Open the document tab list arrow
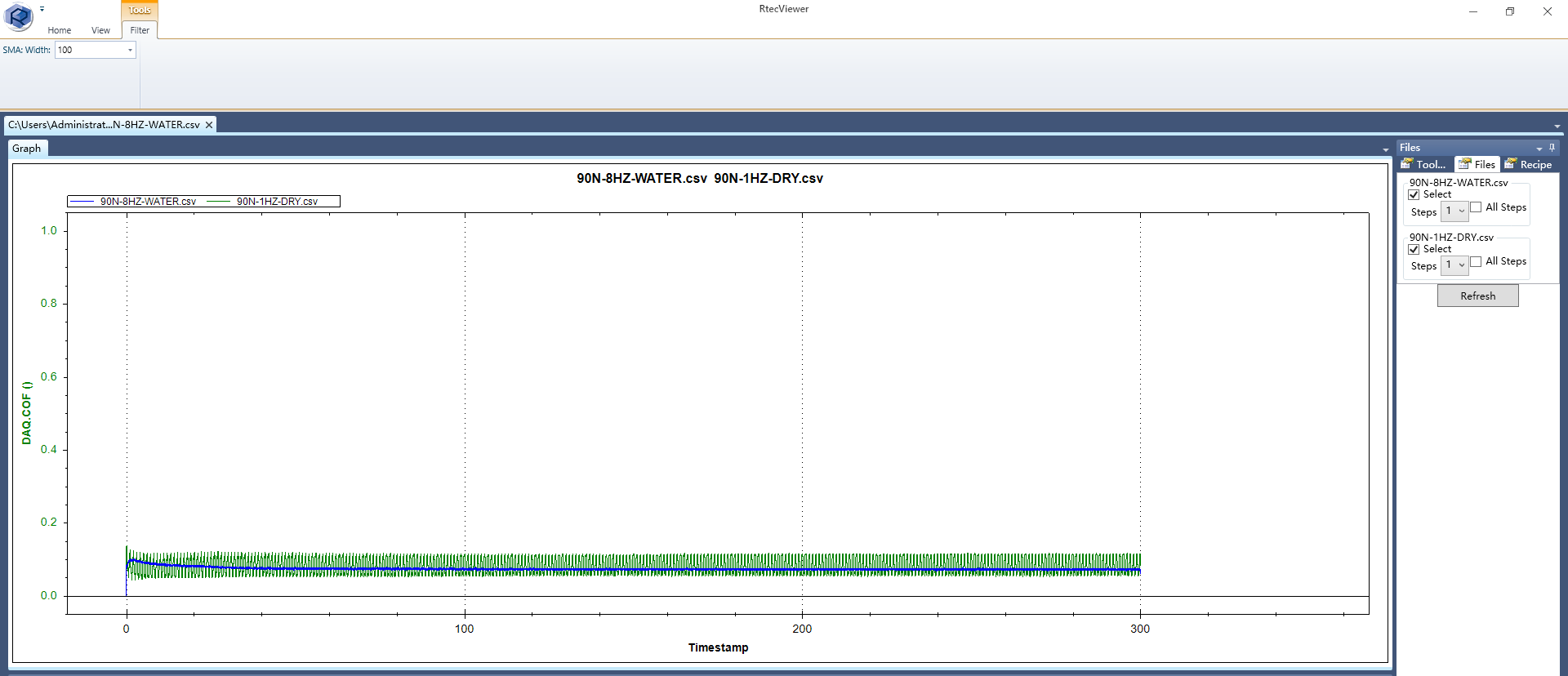The width and height of the screenshot is (1568, 676). click(1557, 127)
